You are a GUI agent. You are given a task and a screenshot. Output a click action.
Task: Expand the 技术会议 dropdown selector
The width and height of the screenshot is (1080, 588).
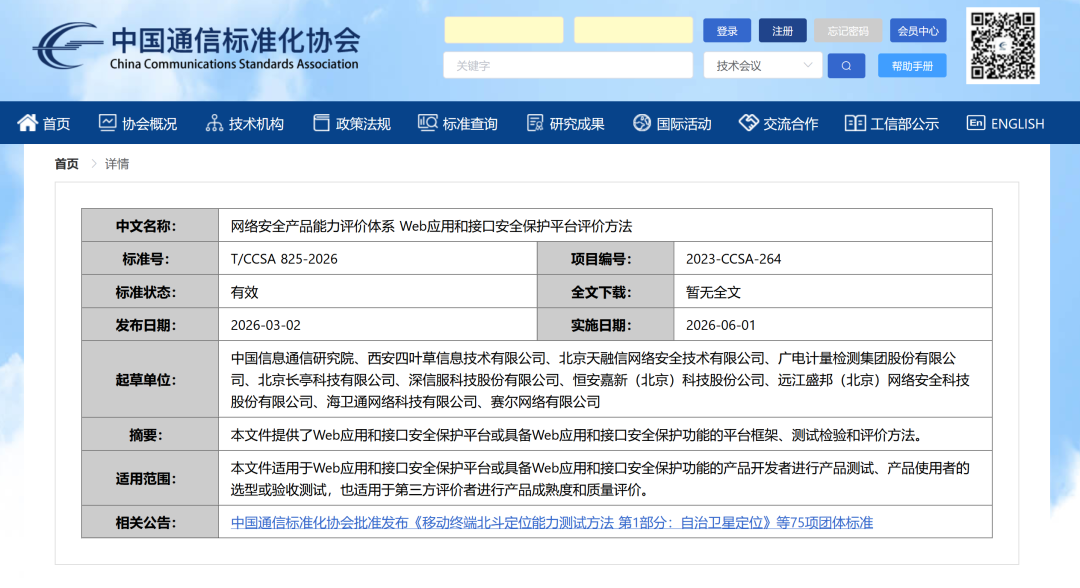coord(762,65)
